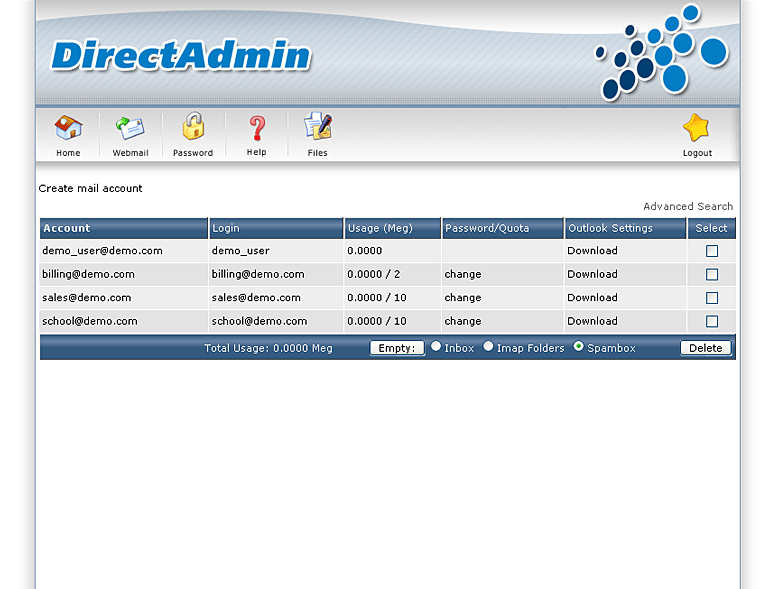The image size is (772, 589).
Task: Click the DirectAdmin logo
Action: coord(181,55)
